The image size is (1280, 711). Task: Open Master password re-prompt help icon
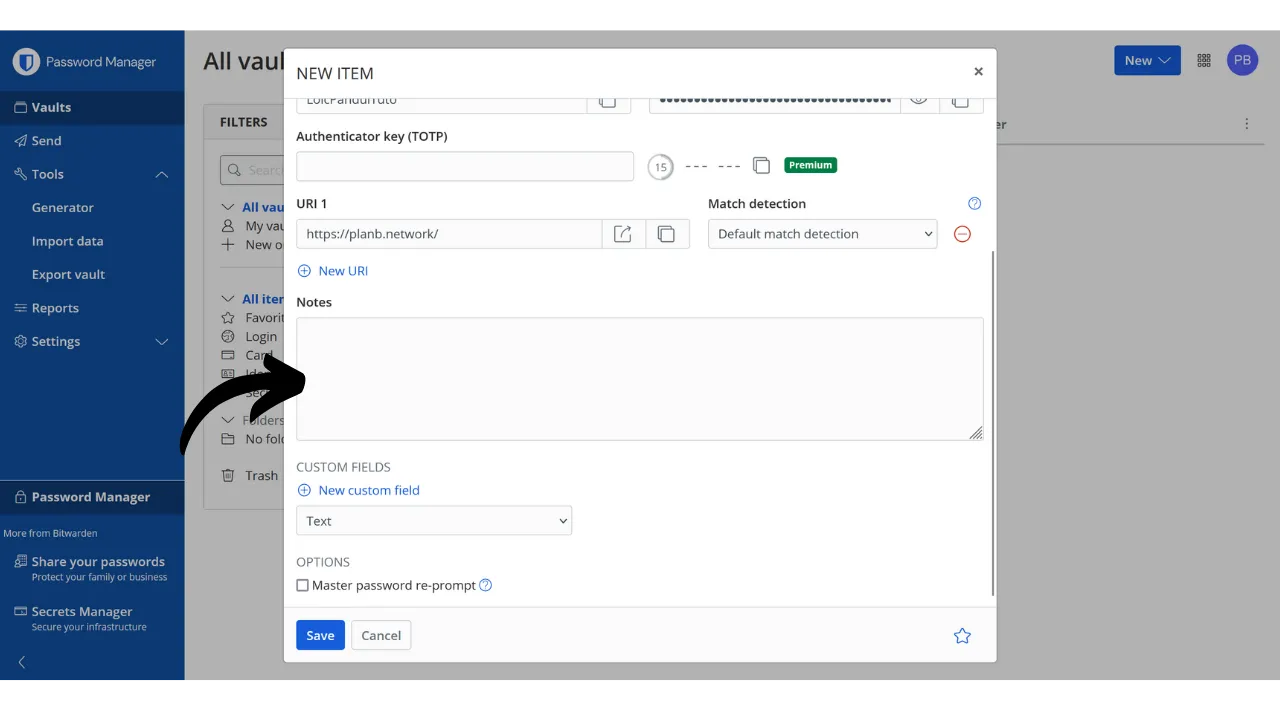click(x=486, y=585)
